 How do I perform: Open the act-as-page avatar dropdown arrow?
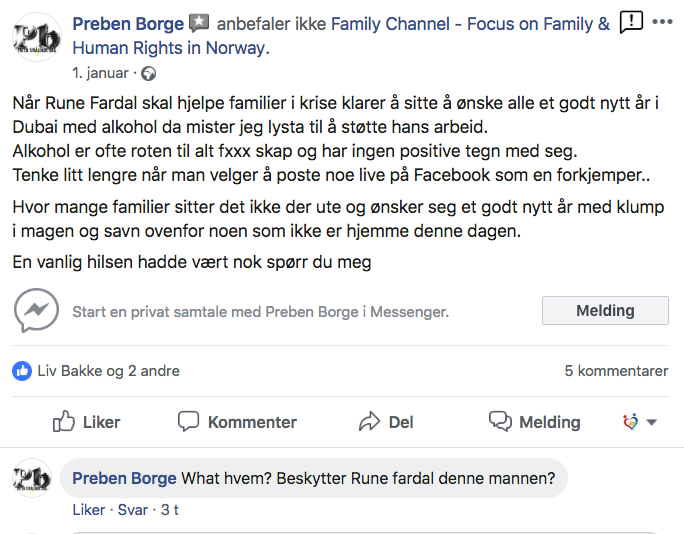coord(652,422)
